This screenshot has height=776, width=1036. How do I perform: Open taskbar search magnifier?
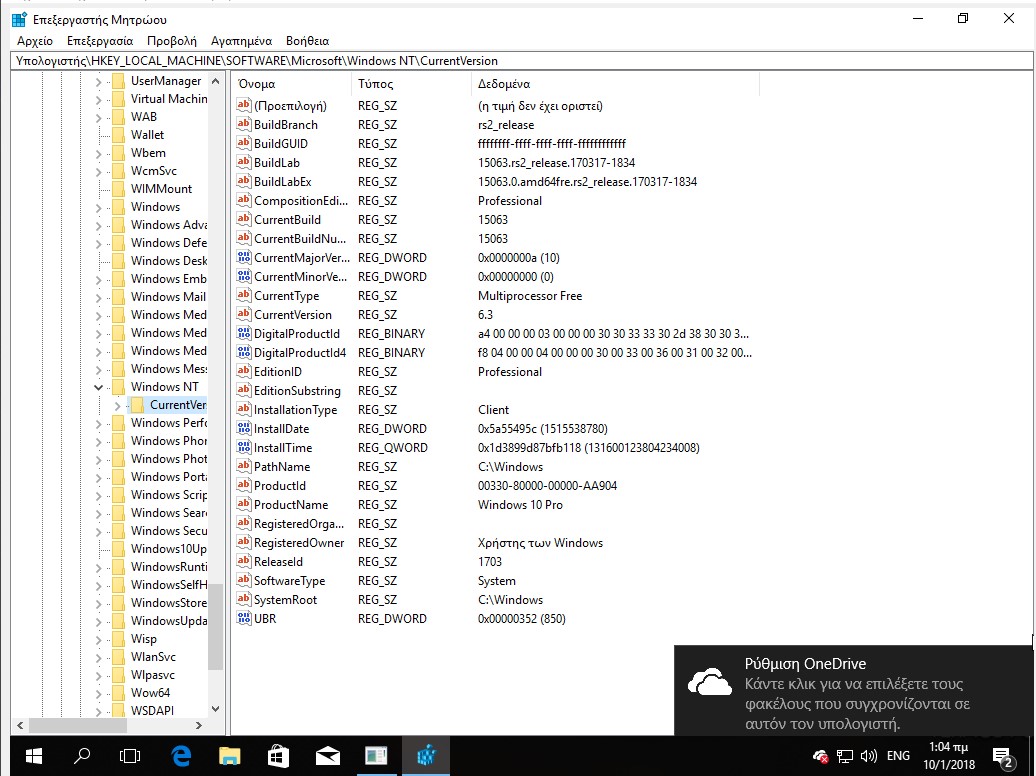click(x=82, y=756)
